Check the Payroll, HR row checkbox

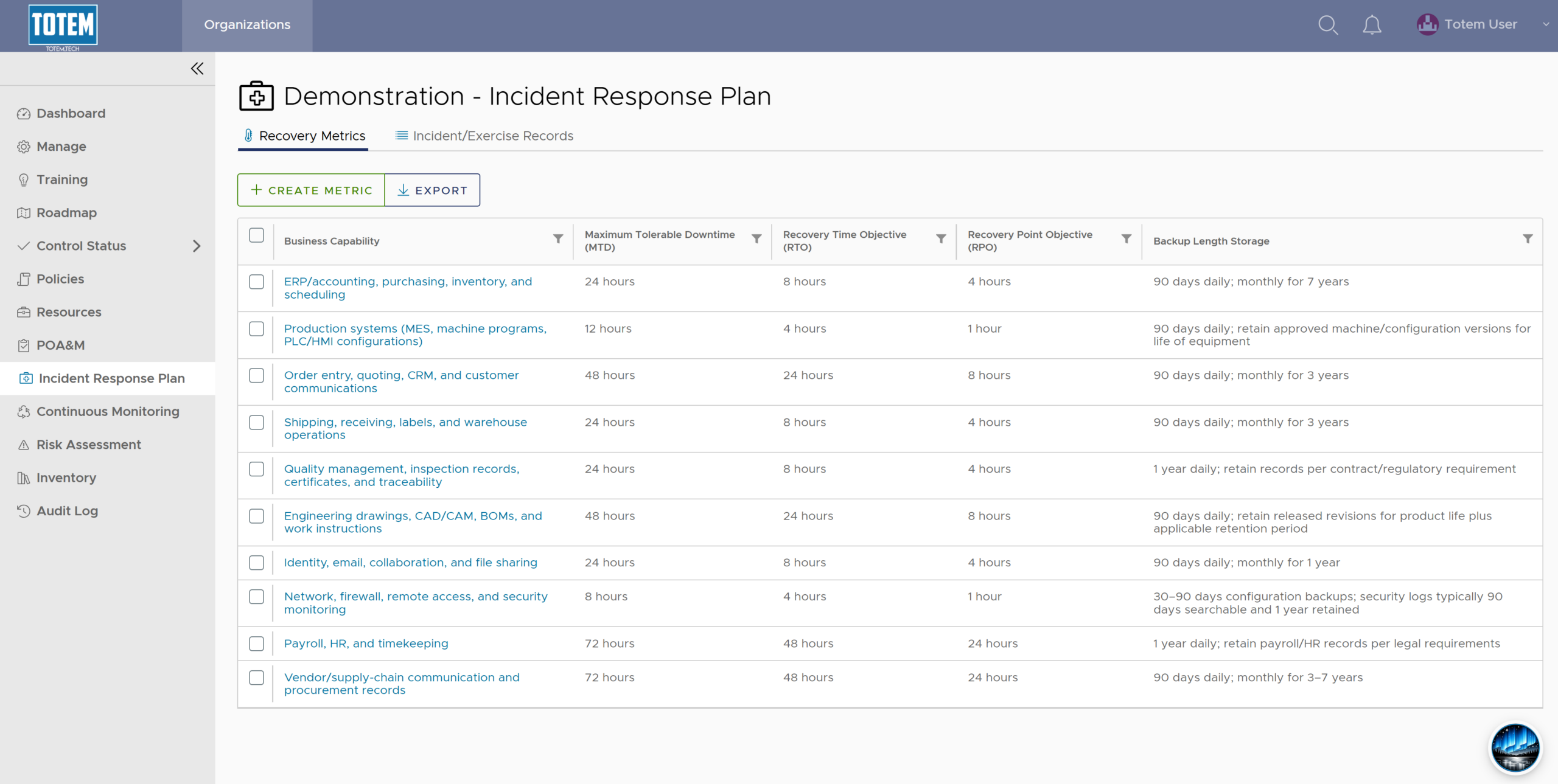click(x=256, y=644)
